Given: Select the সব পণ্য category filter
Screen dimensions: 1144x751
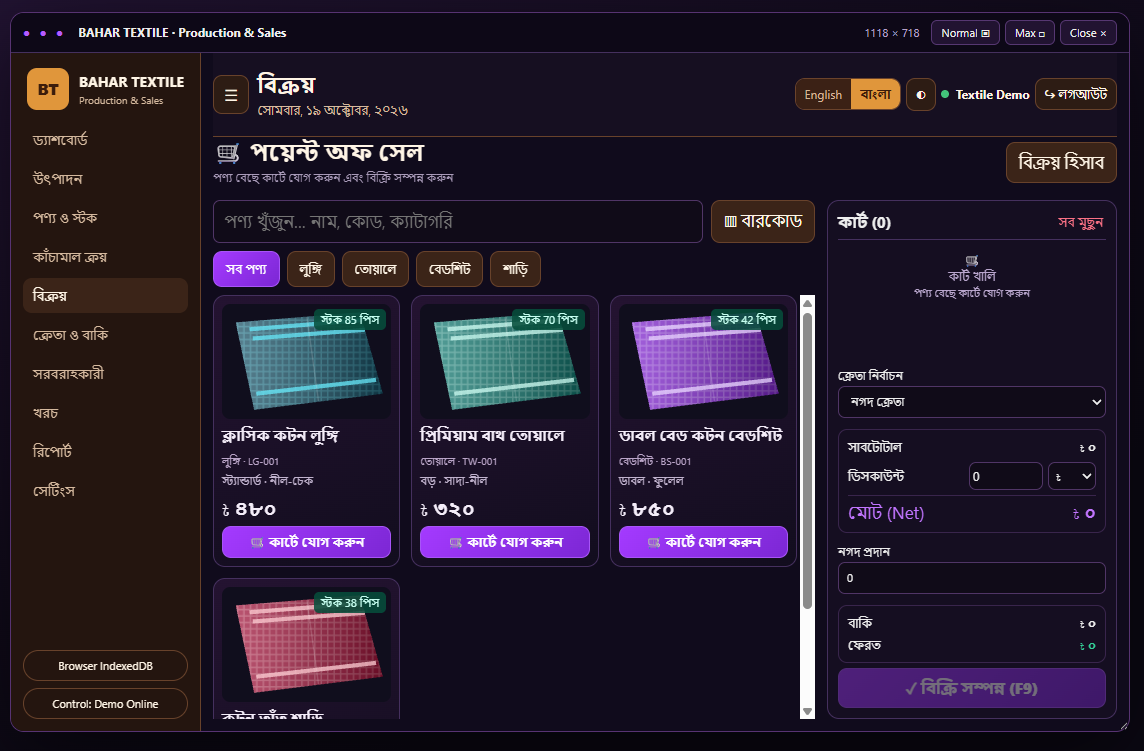Looking at the screenshot, I should coord(246,269).
